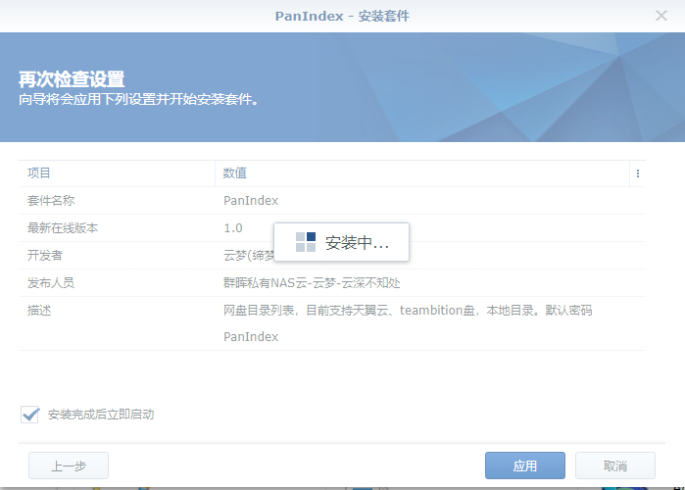Select the 描述 row label

coord(39,310)
